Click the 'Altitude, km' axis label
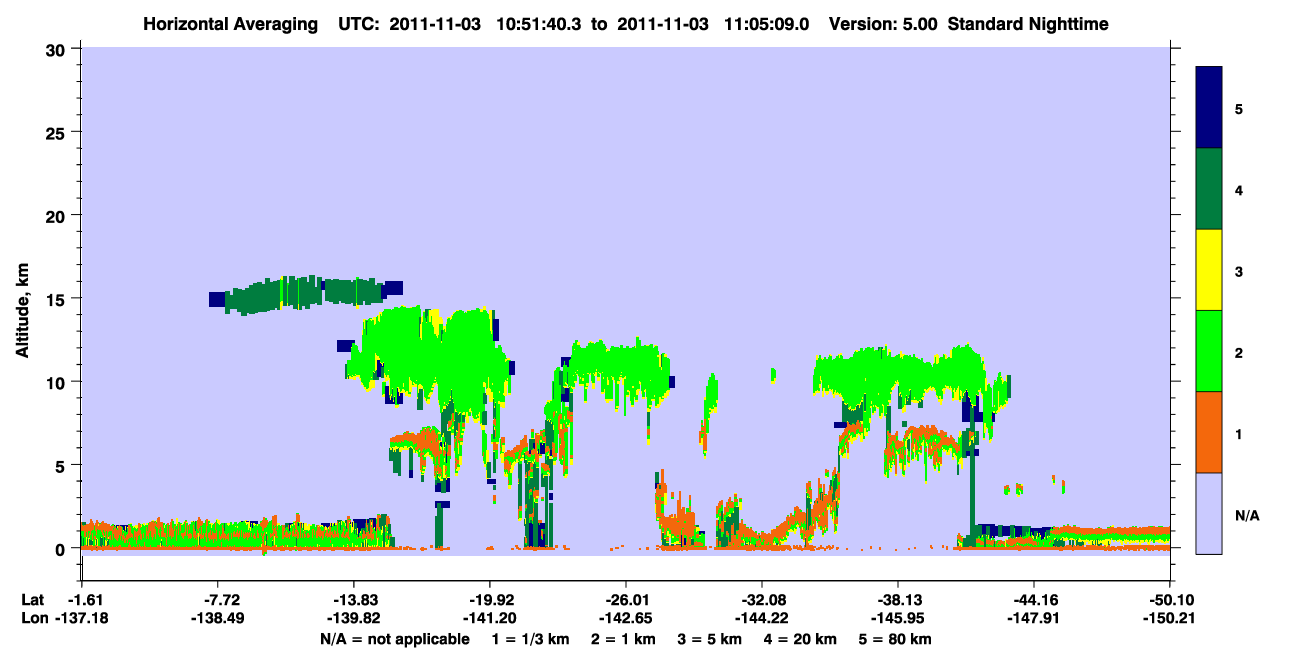The image size is (1300, 667). click(21, 309)
